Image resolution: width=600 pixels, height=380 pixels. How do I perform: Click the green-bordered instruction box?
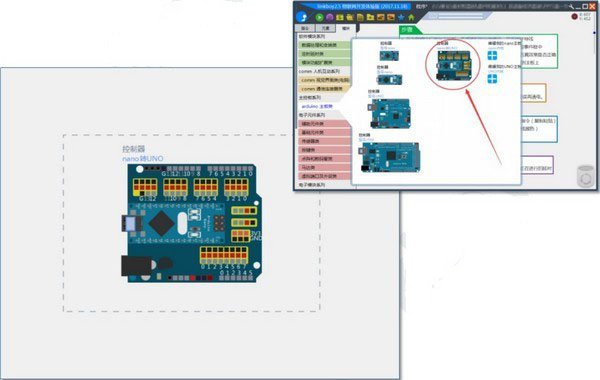click(x=539, y=51)
